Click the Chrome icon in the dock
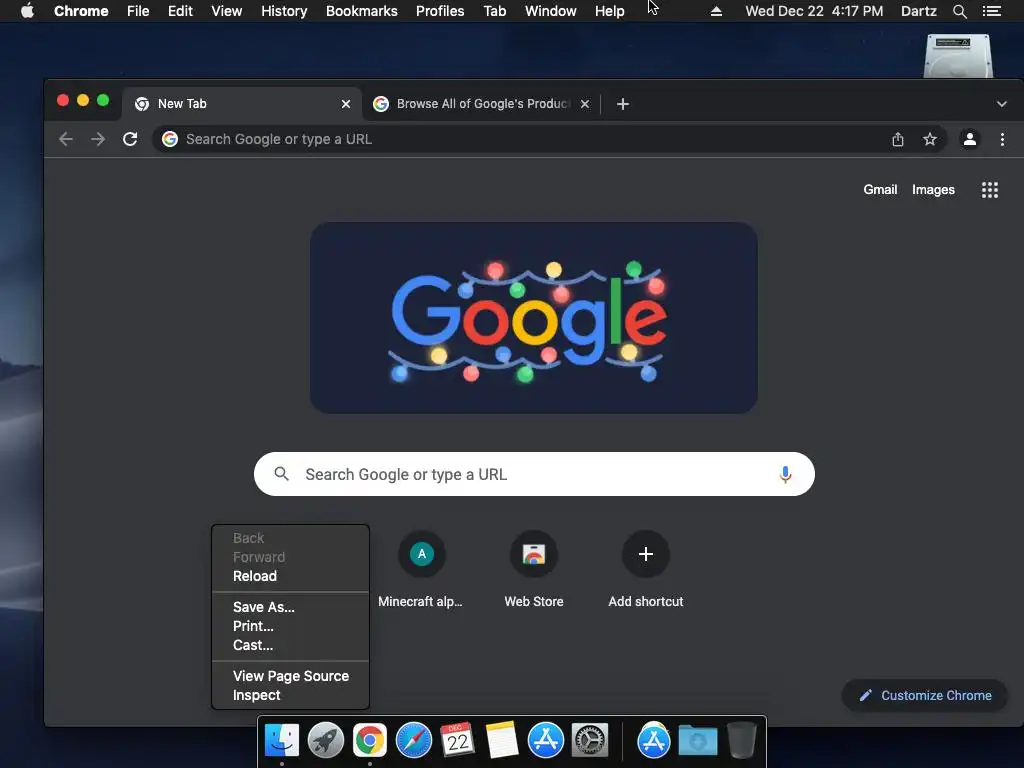 pos(370,741)
